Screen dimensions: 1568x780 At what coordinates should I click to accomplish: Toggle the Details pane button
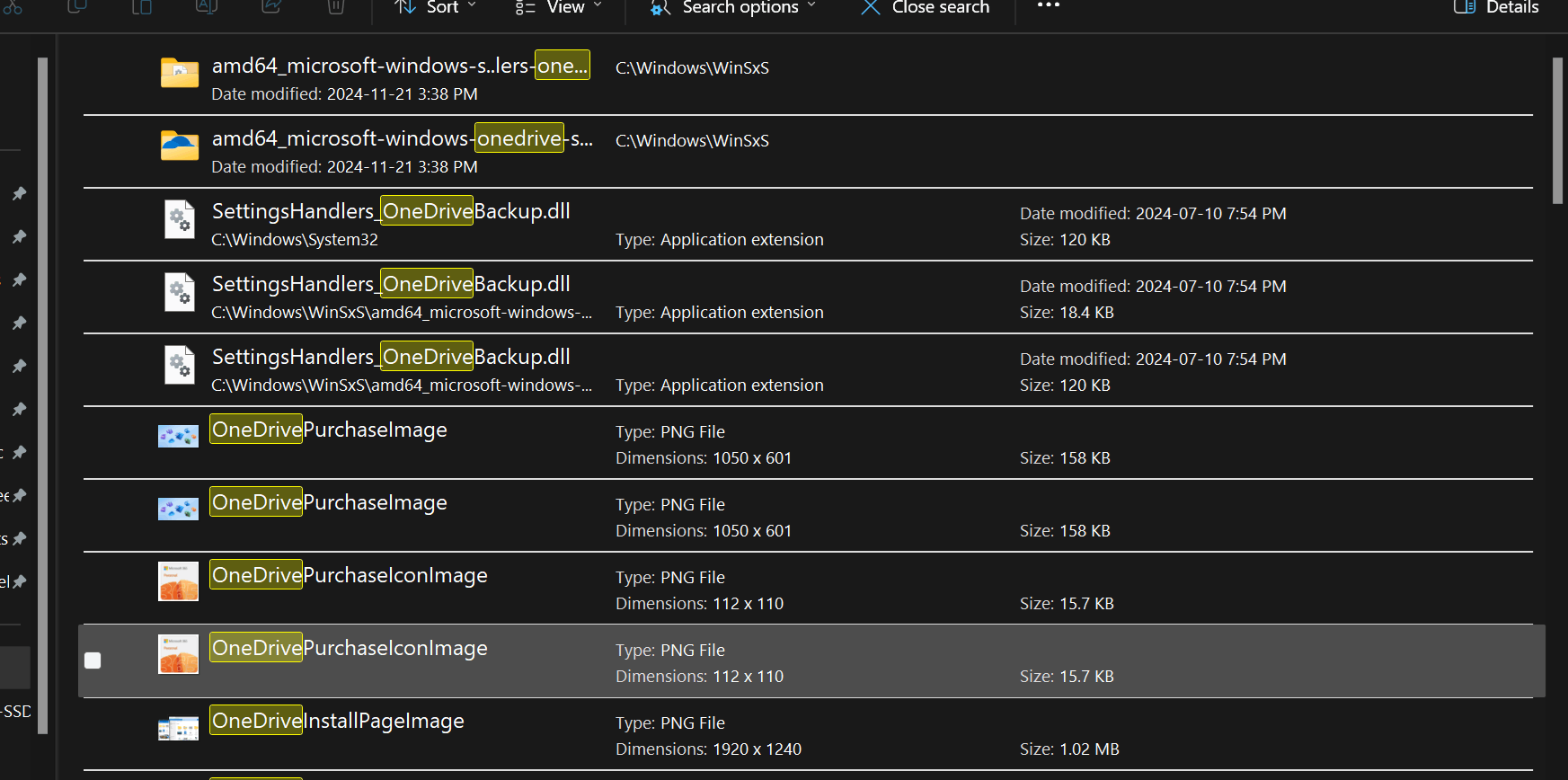[x=1496, y=7]
